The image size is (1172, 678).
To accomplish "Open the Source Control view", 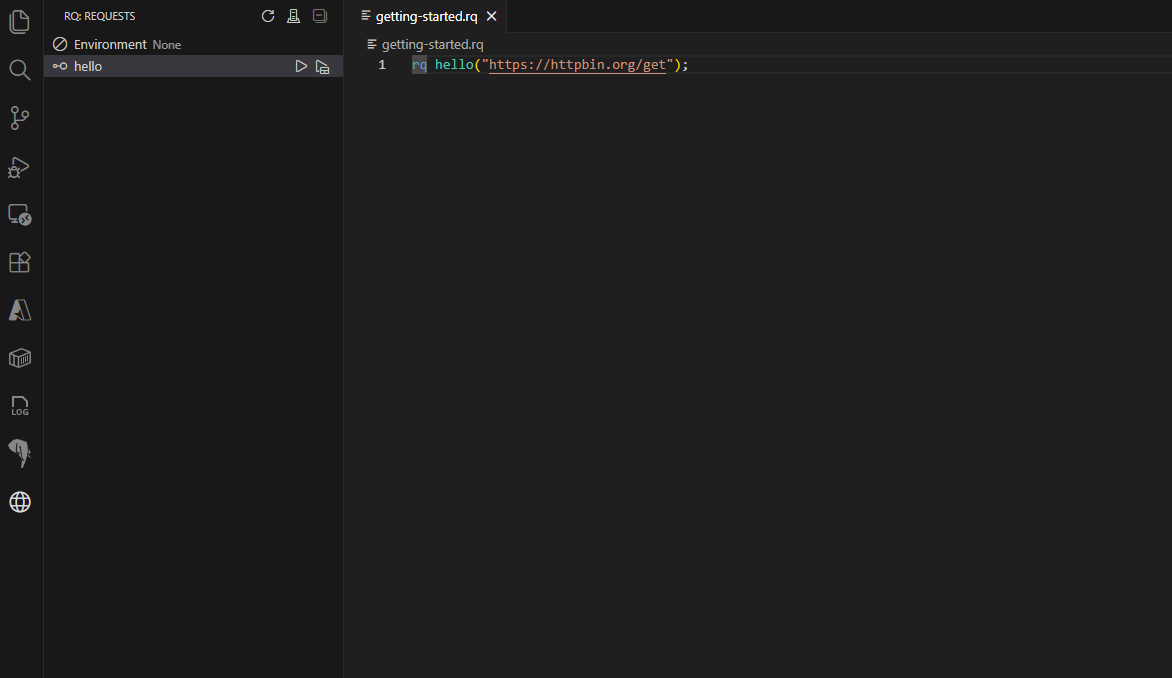I will 20,118.
